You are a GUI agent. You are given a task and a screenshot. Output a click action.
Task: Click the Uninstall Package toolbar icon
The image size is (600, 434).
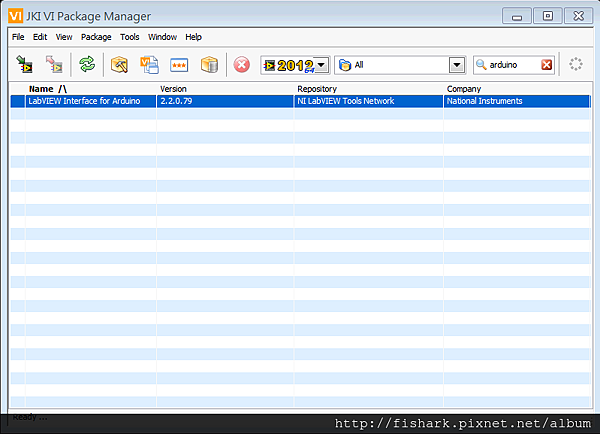point(54,64)
